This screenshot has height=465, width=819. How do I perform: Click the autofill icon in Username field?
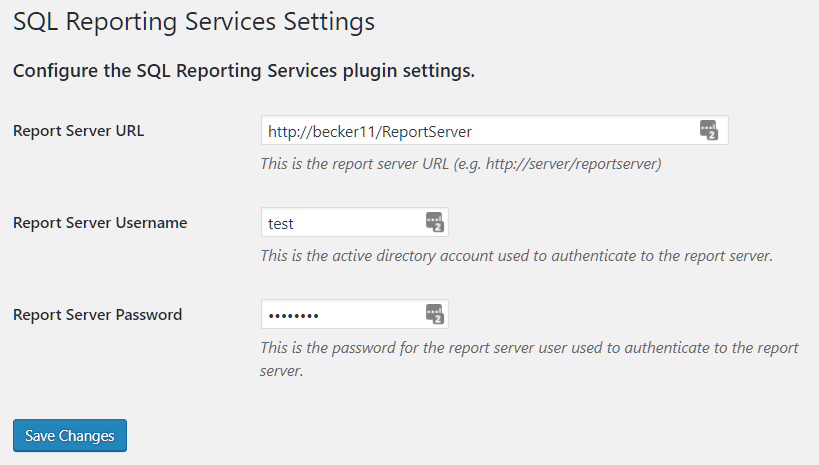pos(434,222)
